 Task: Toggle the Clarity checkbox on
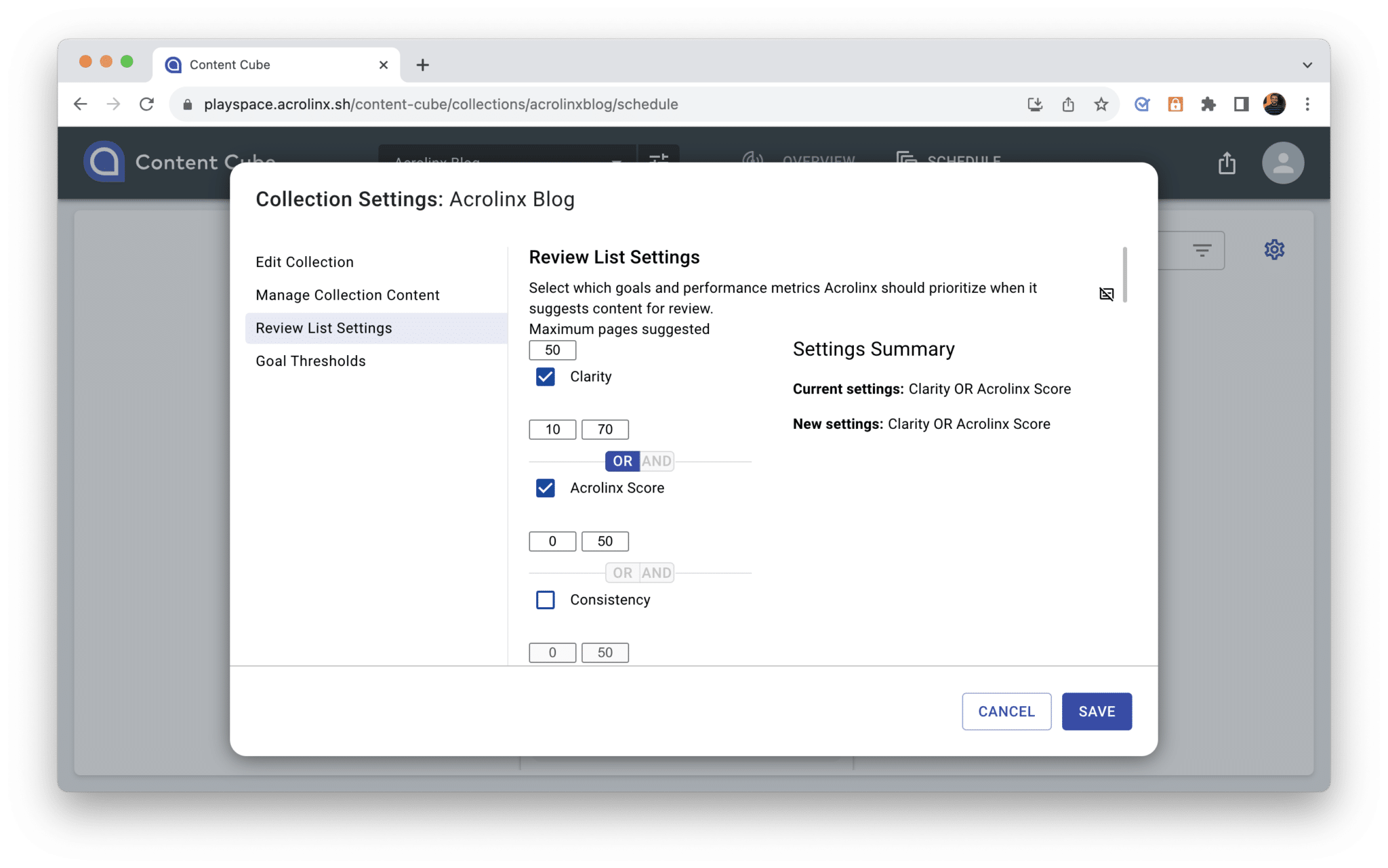coord(546,376)
